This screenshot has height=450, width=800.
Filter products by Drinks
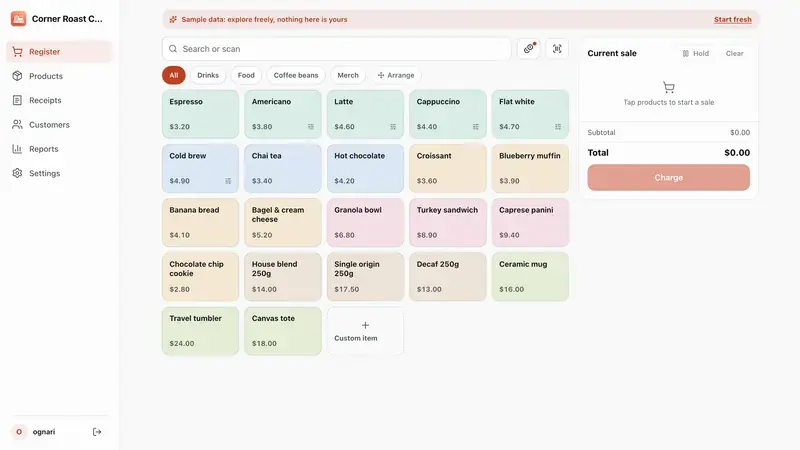pyautogui.click(x=208, y=75)
